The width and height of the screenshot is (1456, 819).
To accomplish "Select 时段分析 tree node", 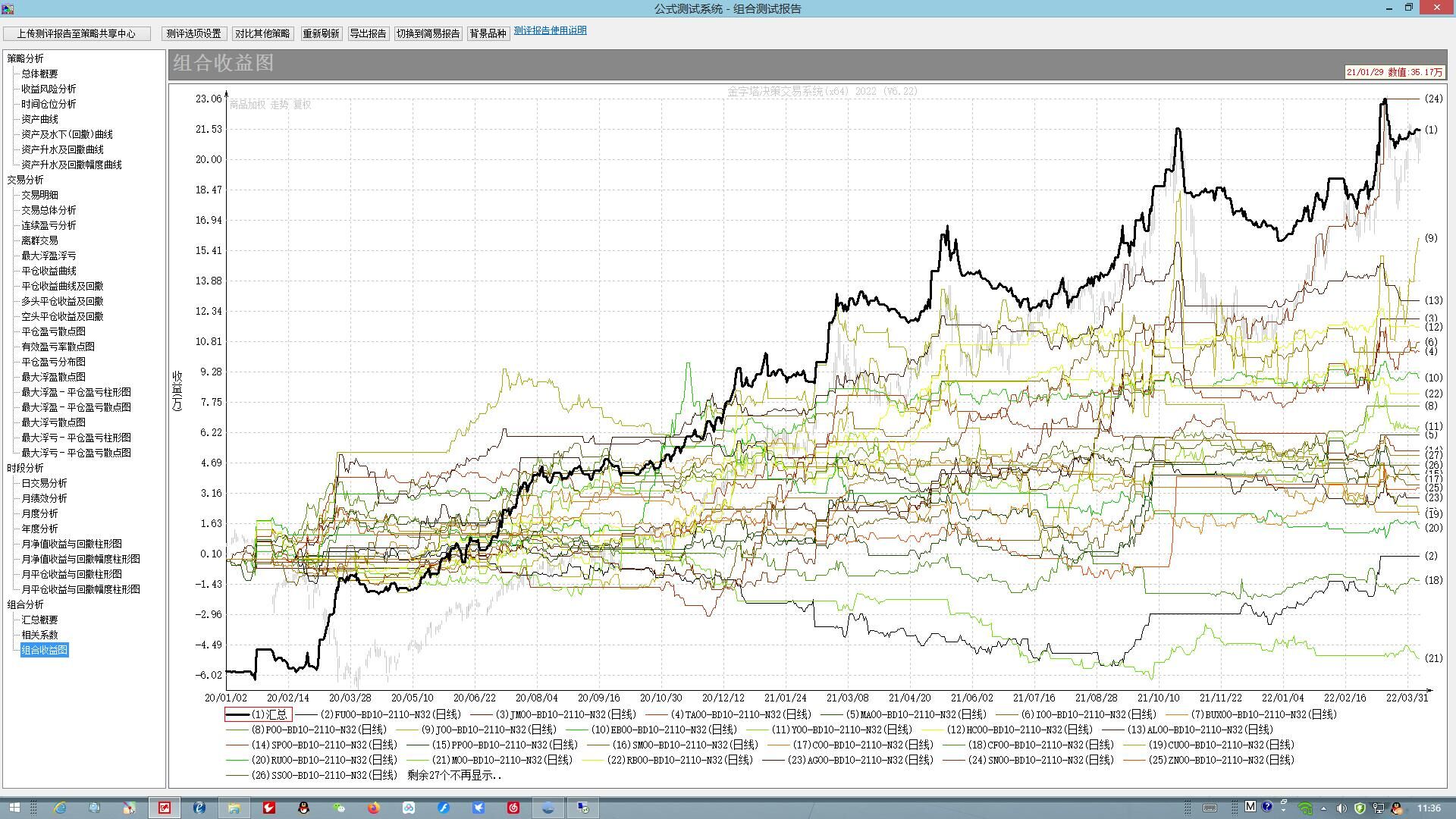I will [25, 468].
